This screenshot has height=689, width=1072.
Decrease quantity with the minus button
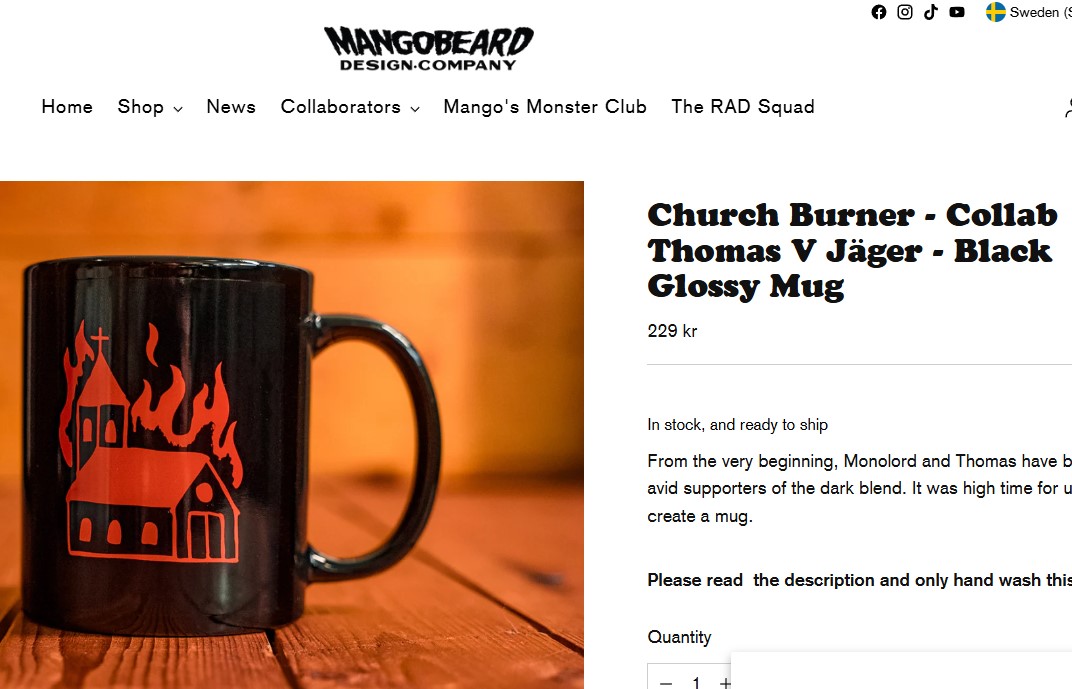click(x=666, y=682)
